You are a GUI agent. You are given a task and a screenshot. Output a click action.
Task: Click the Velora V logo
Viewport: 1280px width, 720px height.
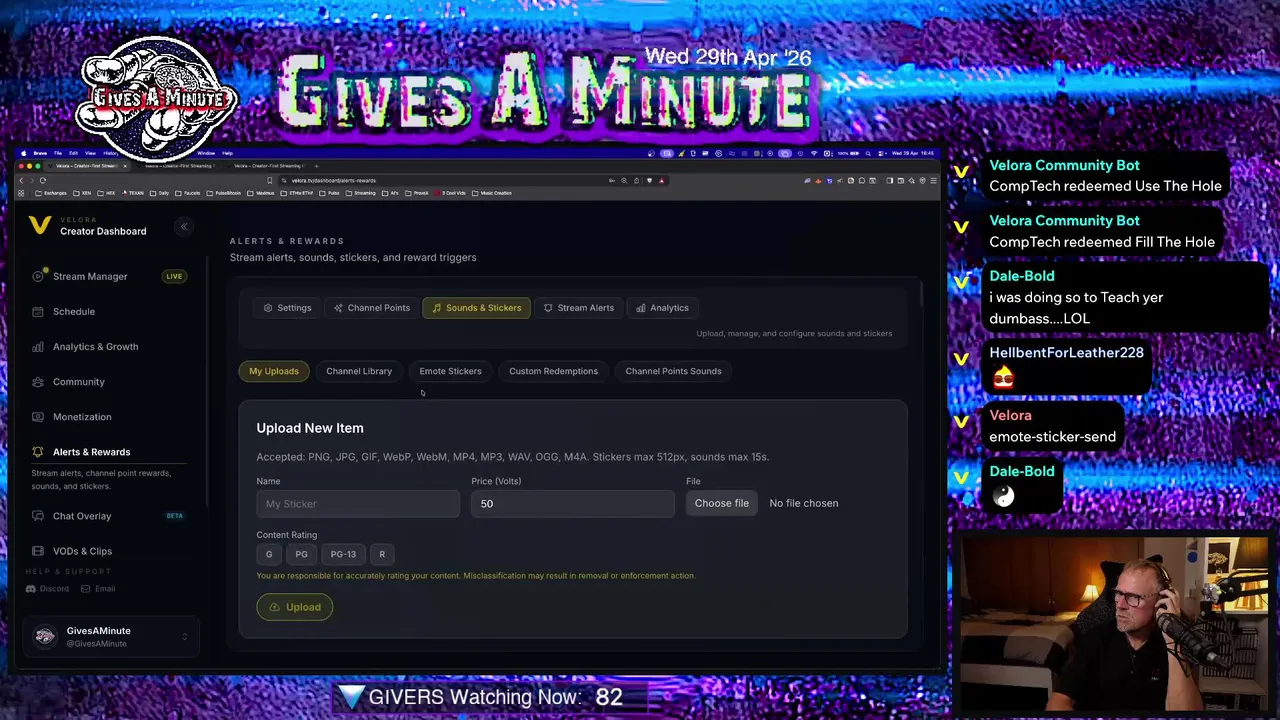40,225
